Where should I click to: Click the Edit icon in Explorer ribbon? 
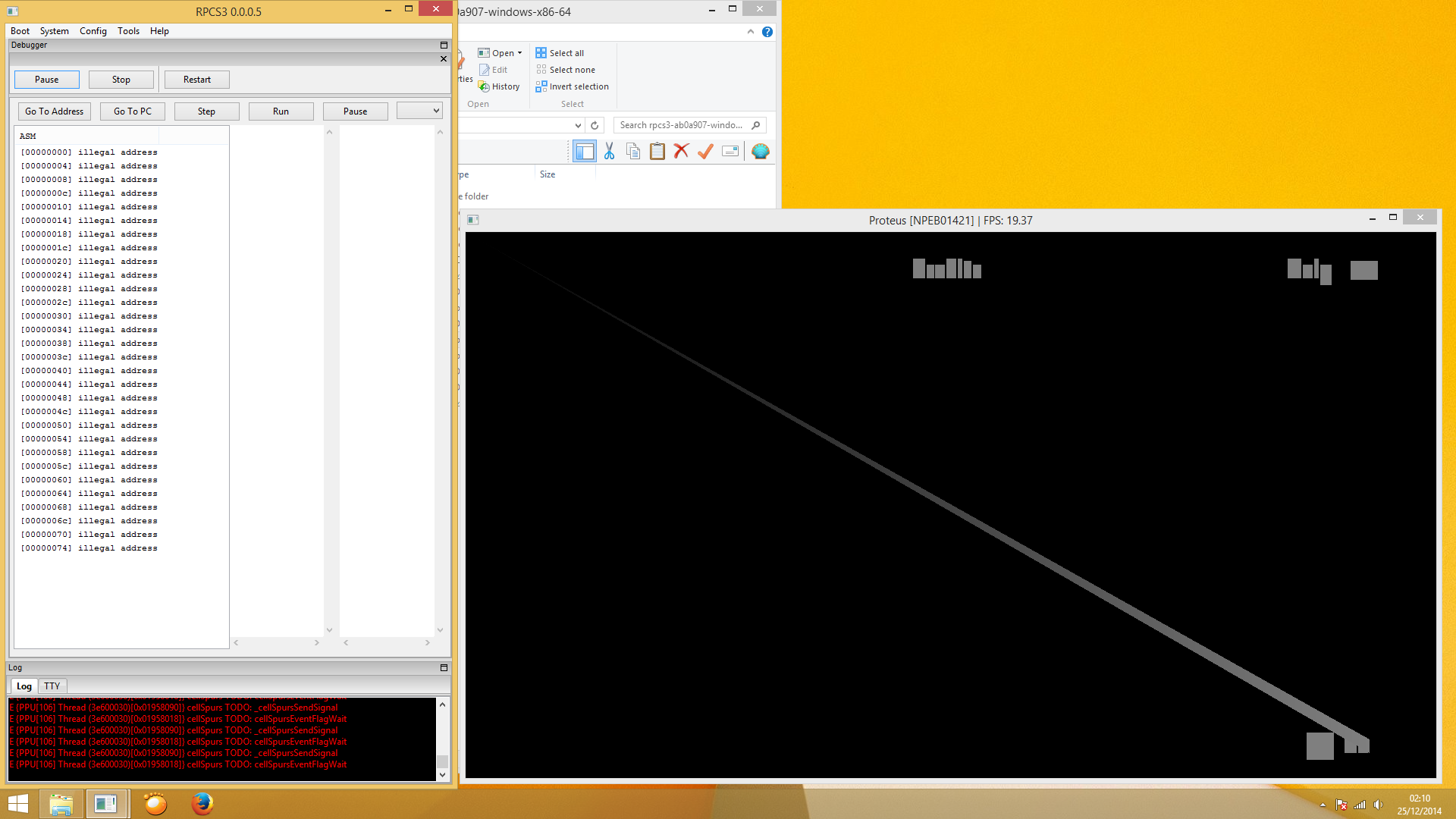[x=484, y=70]
